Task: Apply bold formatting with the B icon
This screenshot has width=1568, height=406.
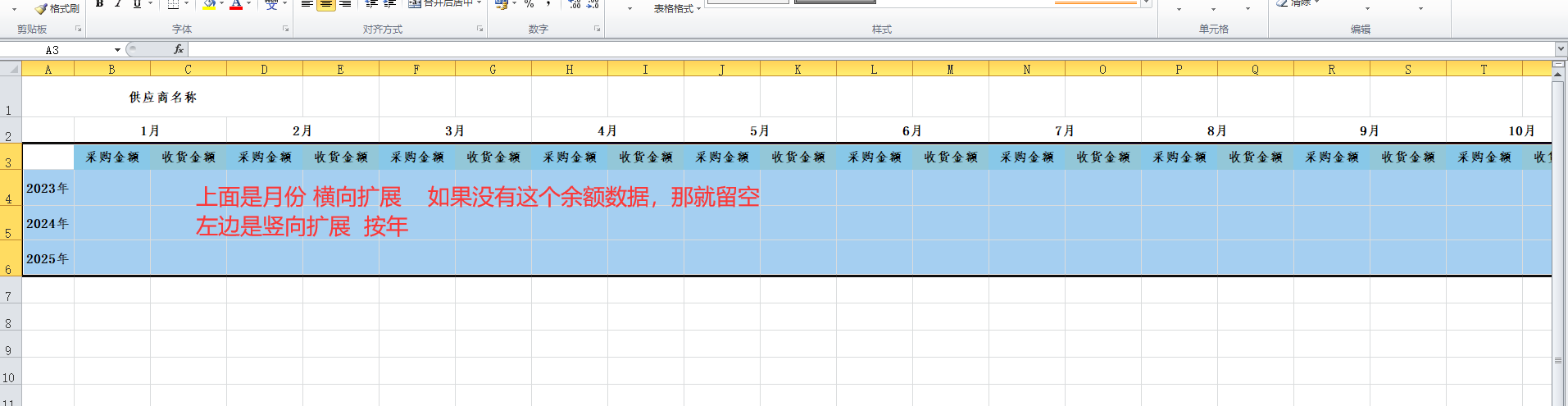Action: tap(99, 4)
